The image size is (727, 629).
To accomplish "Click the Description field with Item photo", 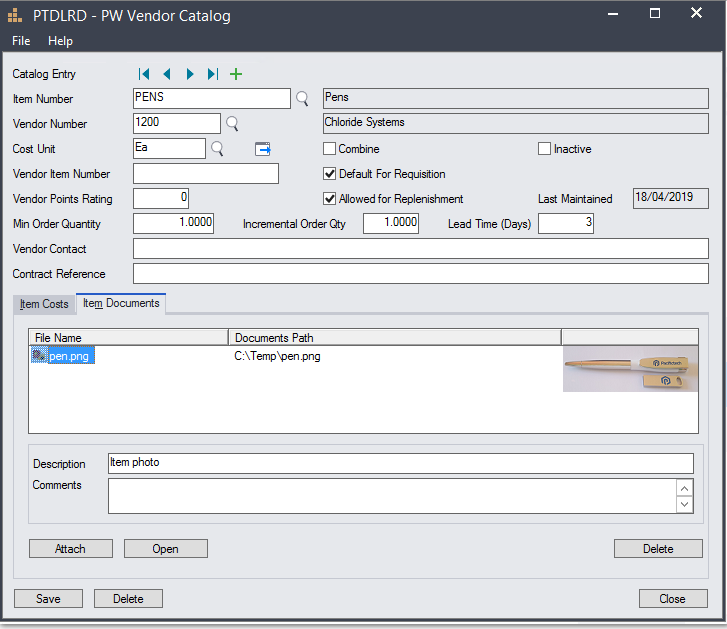I will (401, 464).
